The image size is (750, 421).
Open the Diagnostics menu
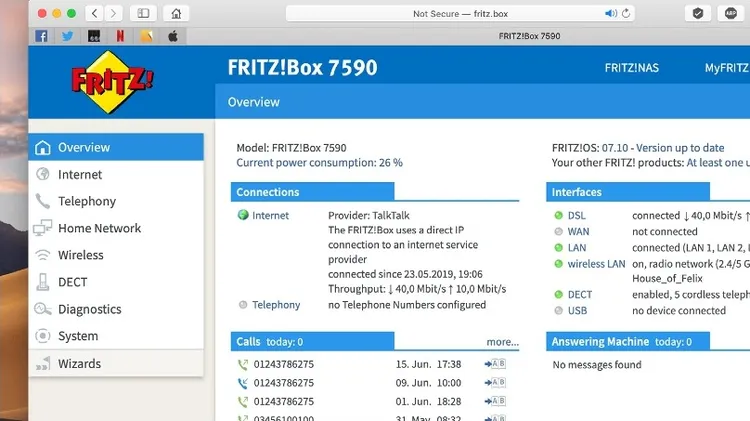click(116, 309)
